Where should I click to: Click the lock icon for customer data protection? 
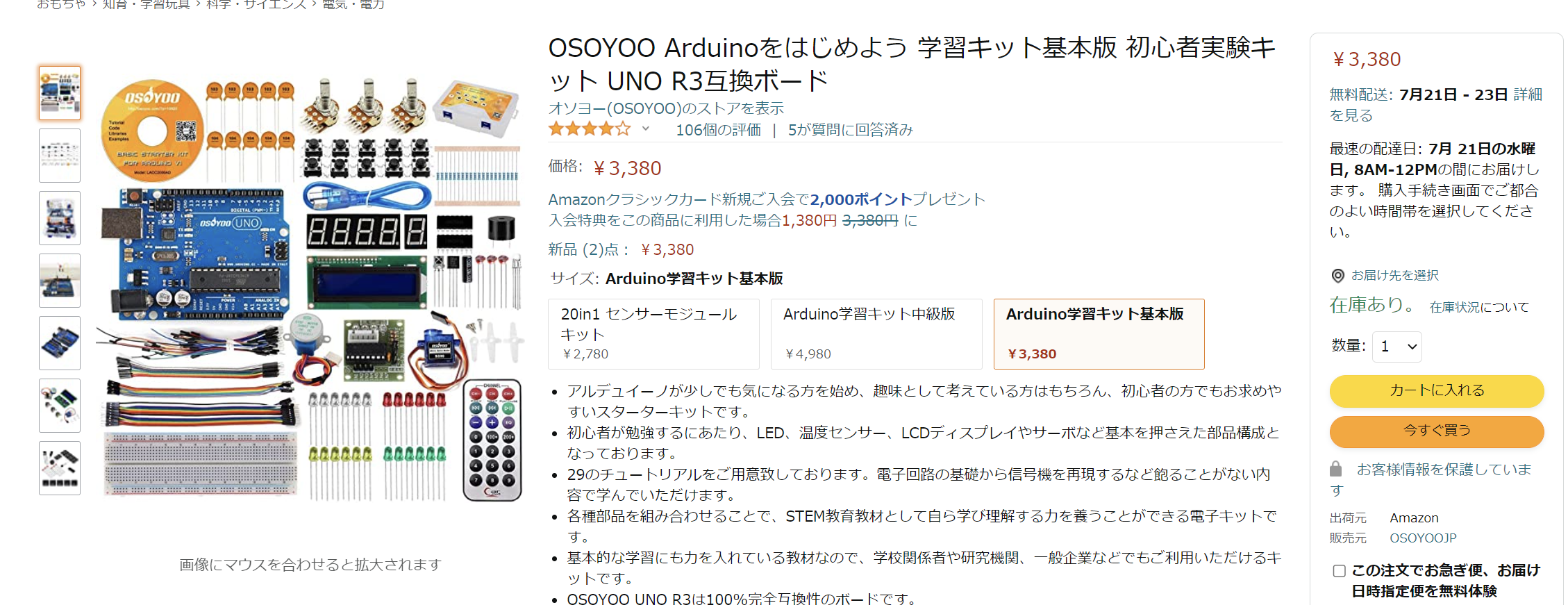(x=1335, y=469)
